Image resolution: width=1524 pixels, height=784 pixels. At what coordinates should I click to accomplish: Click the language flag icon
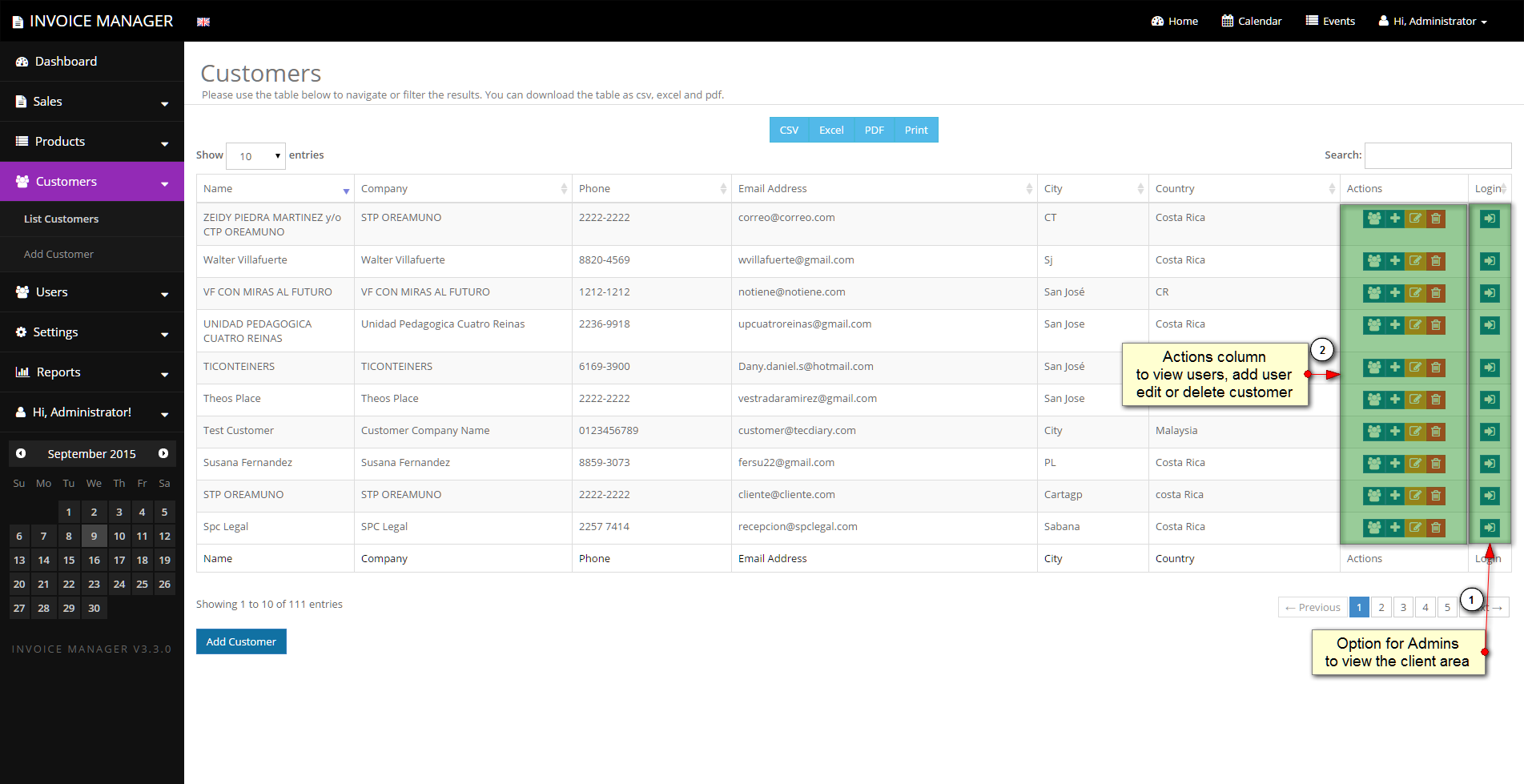click(x=203, y=22)
